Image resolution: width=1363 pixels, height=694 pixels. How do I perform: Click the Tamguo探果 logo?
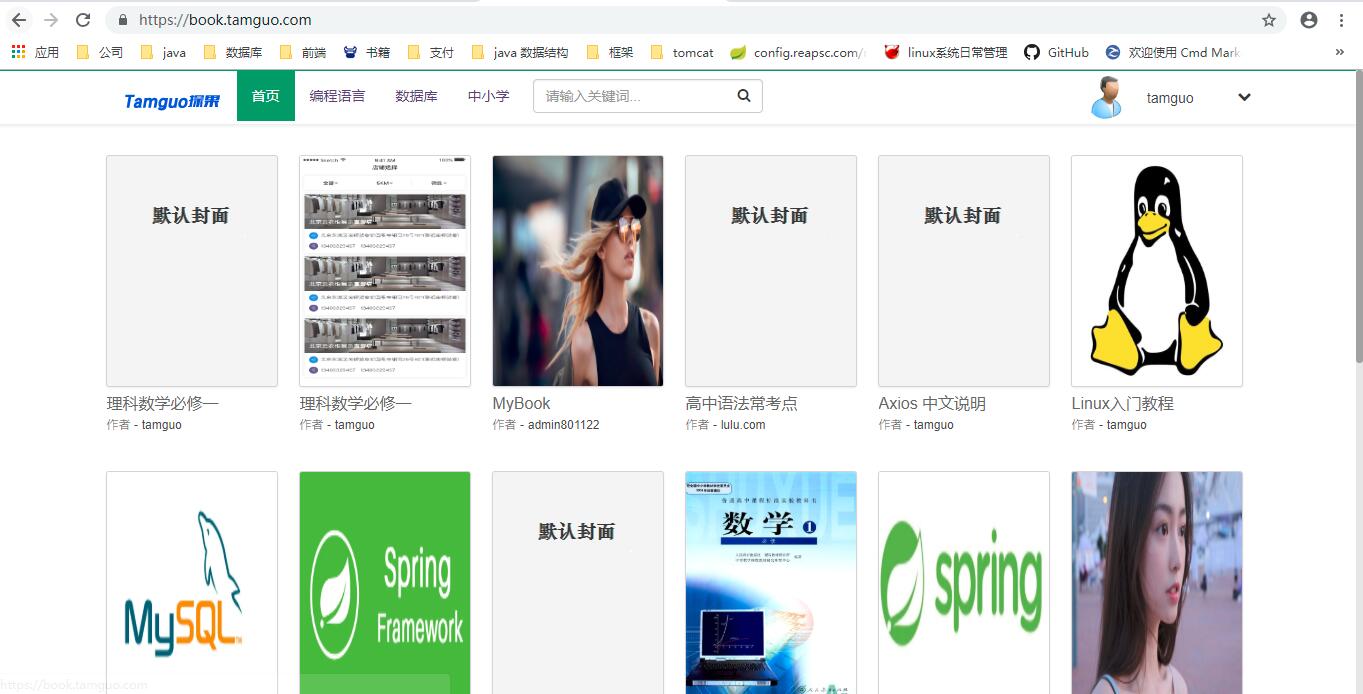170,97
